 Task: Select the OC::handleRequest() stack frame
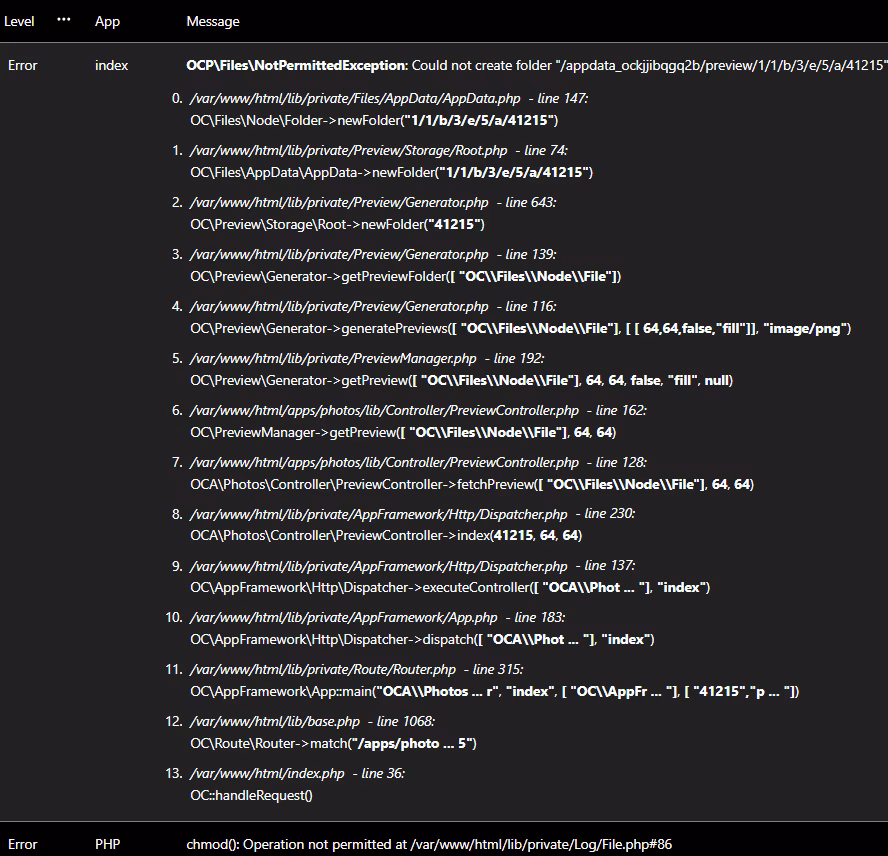(246, 796)
